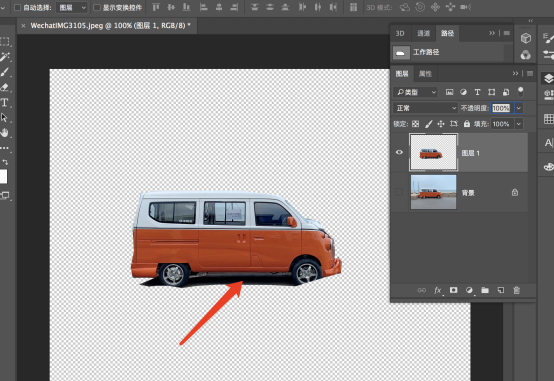Screen dimensions: 554x381
Task: Select the Eraser tool
Action: pos(5,87)
